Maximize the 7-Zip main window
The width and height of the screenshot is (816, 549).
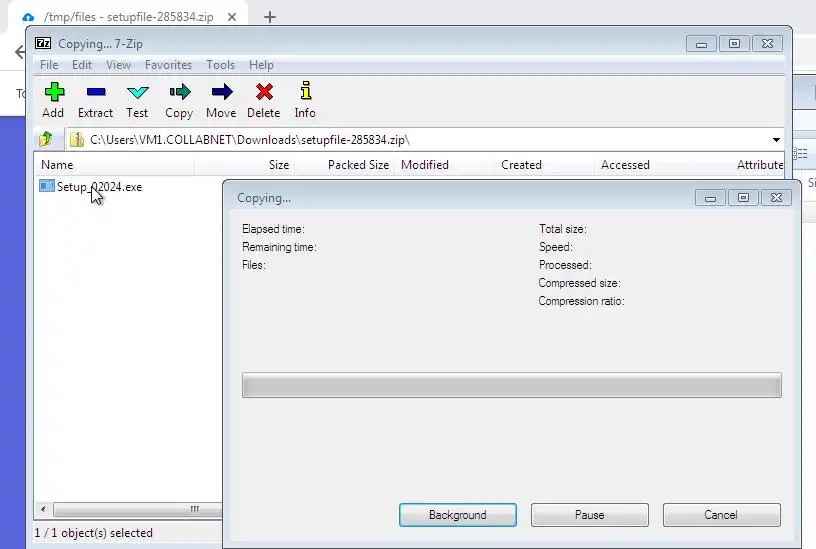tap(734, 44)
